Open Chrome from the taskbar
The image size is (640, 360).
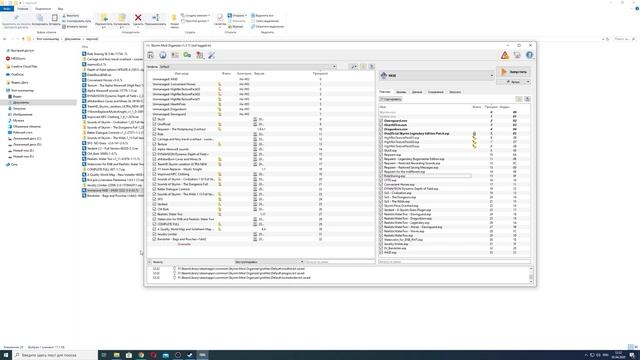(141, 355)
